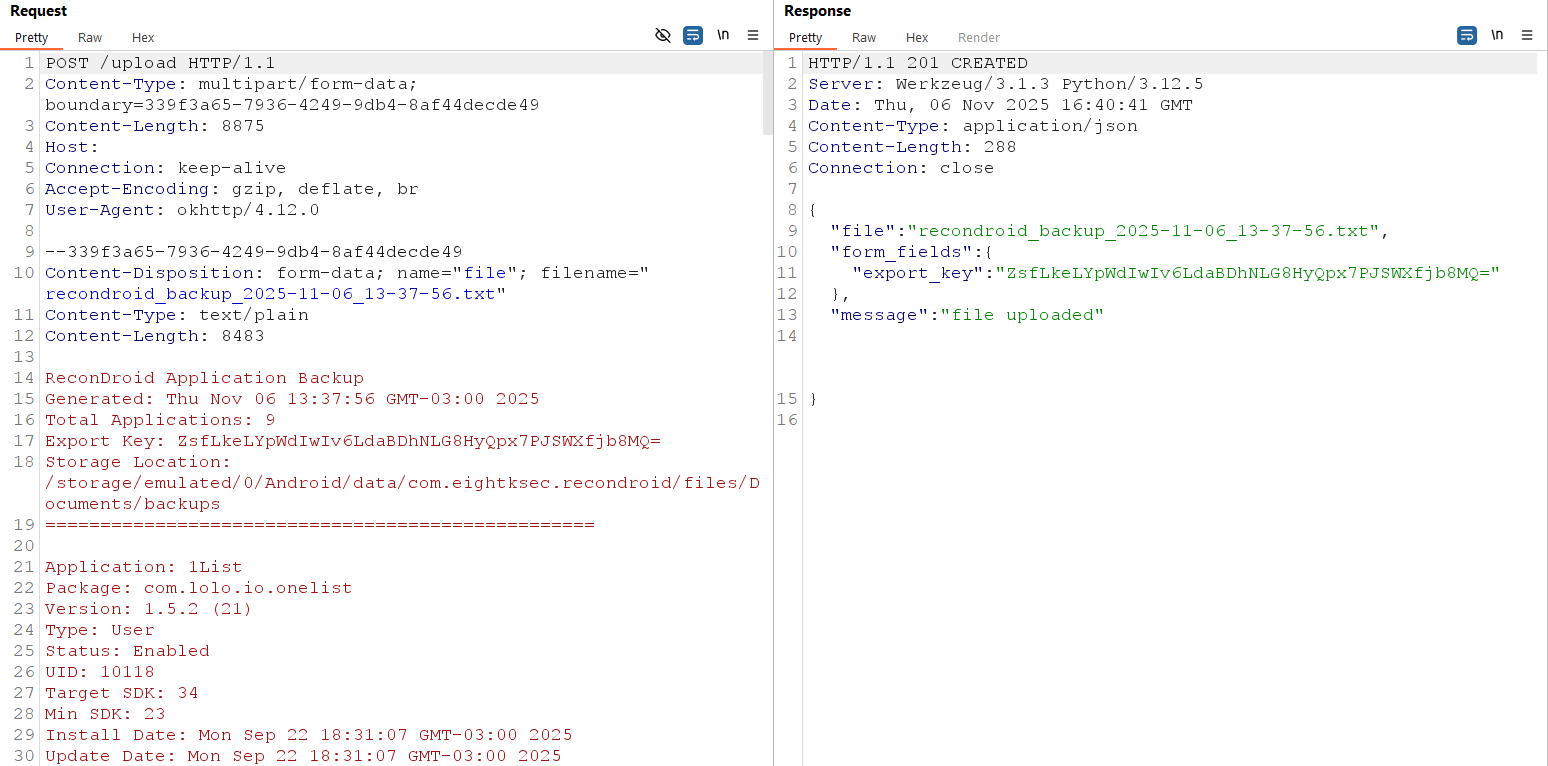Screen dimensions: 1548x766
Task: View the Response Hex tab
Action: 917,38
